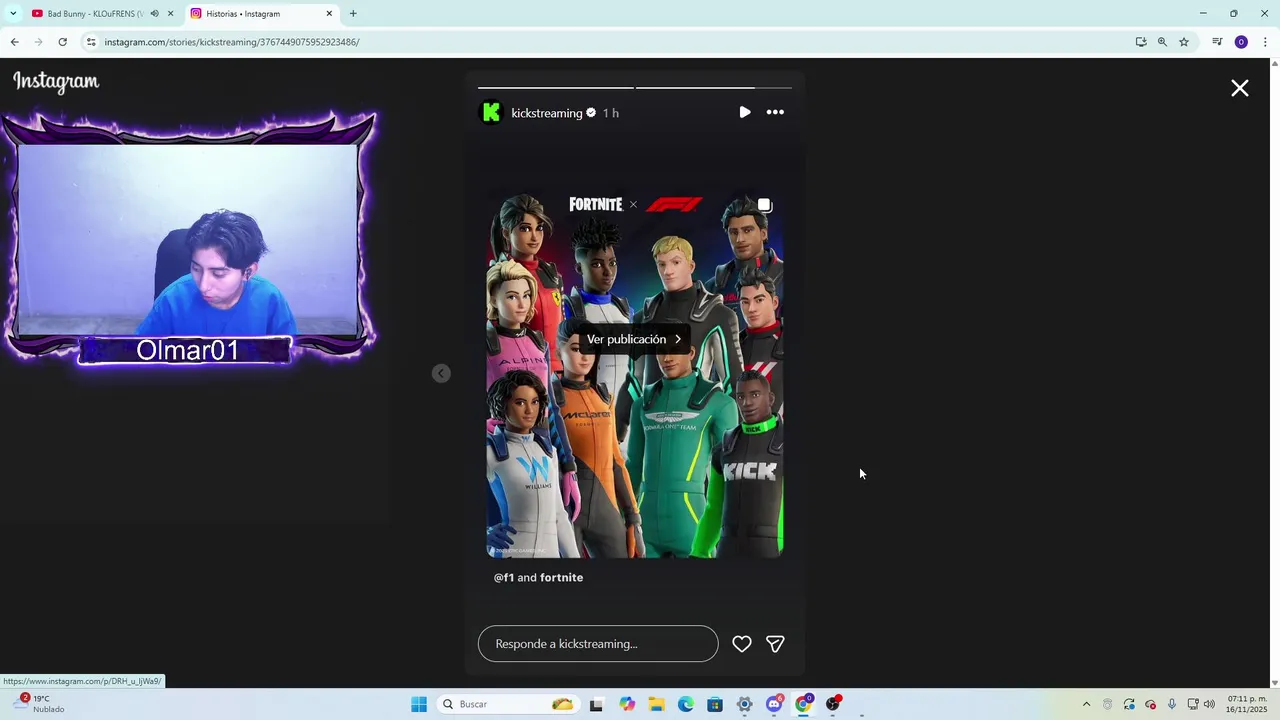Open the volume speaker tray icon

(x=1209, y=705)
